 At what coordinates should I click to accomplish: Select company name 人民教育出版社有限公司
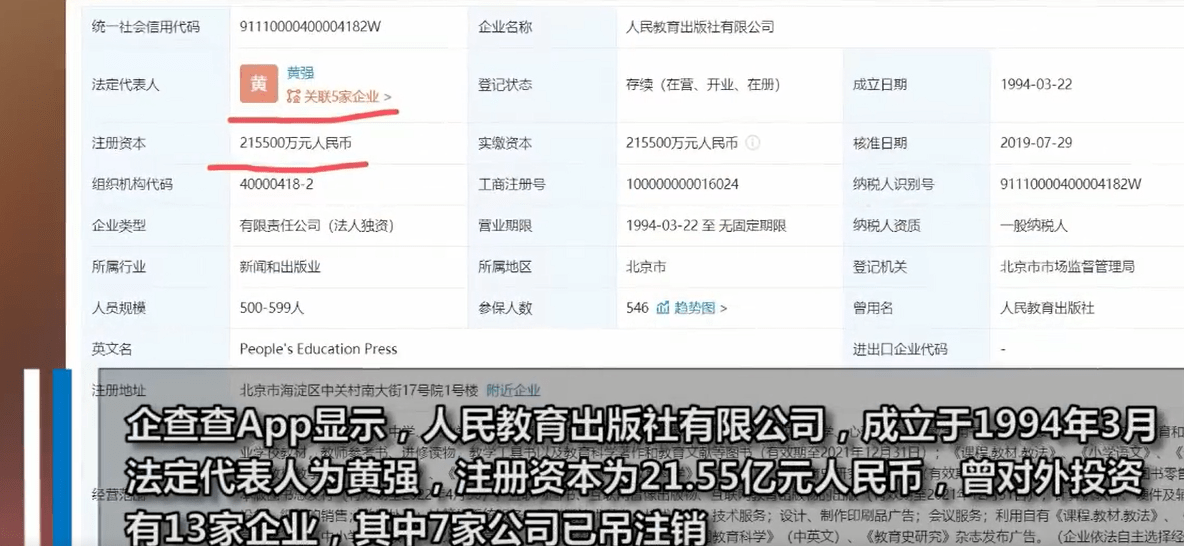[701, 27]
